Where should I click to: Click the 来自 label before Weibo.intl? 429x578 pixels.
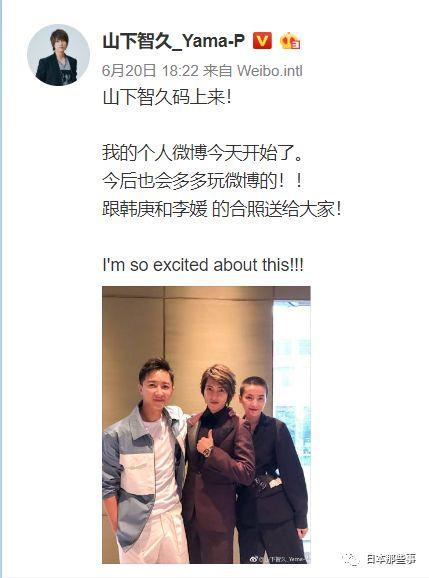coord(217,70)
